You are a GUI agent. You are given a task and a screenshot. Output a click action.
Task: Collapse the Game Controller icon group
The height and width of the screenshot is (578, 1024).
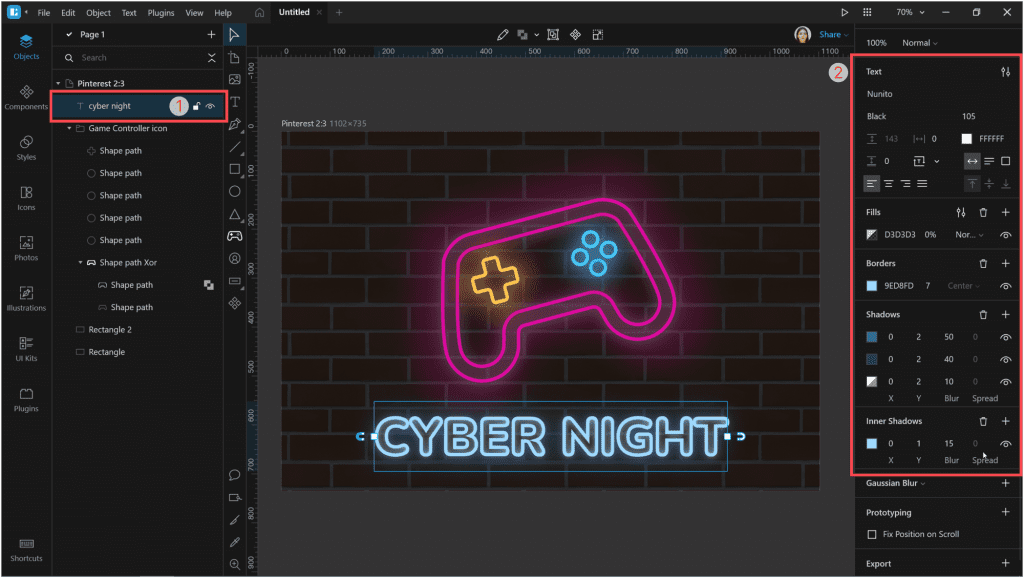tap(69, 129)
